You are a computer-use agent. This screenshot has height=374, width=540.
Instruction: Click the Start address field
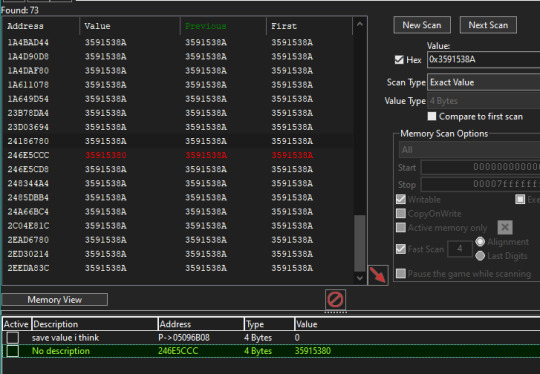pos(480,167)
